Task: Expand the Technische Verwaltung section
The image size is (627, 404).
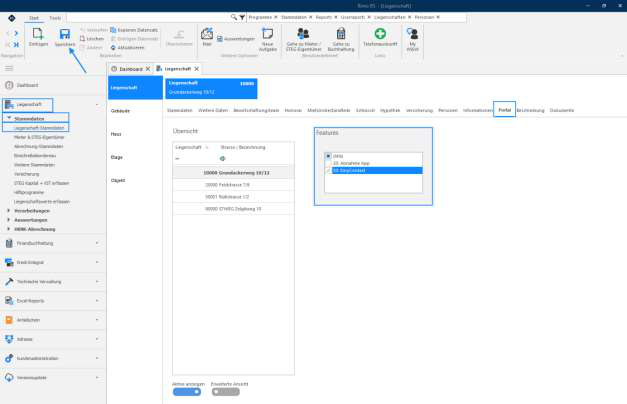Action: (x=97, y=281)
